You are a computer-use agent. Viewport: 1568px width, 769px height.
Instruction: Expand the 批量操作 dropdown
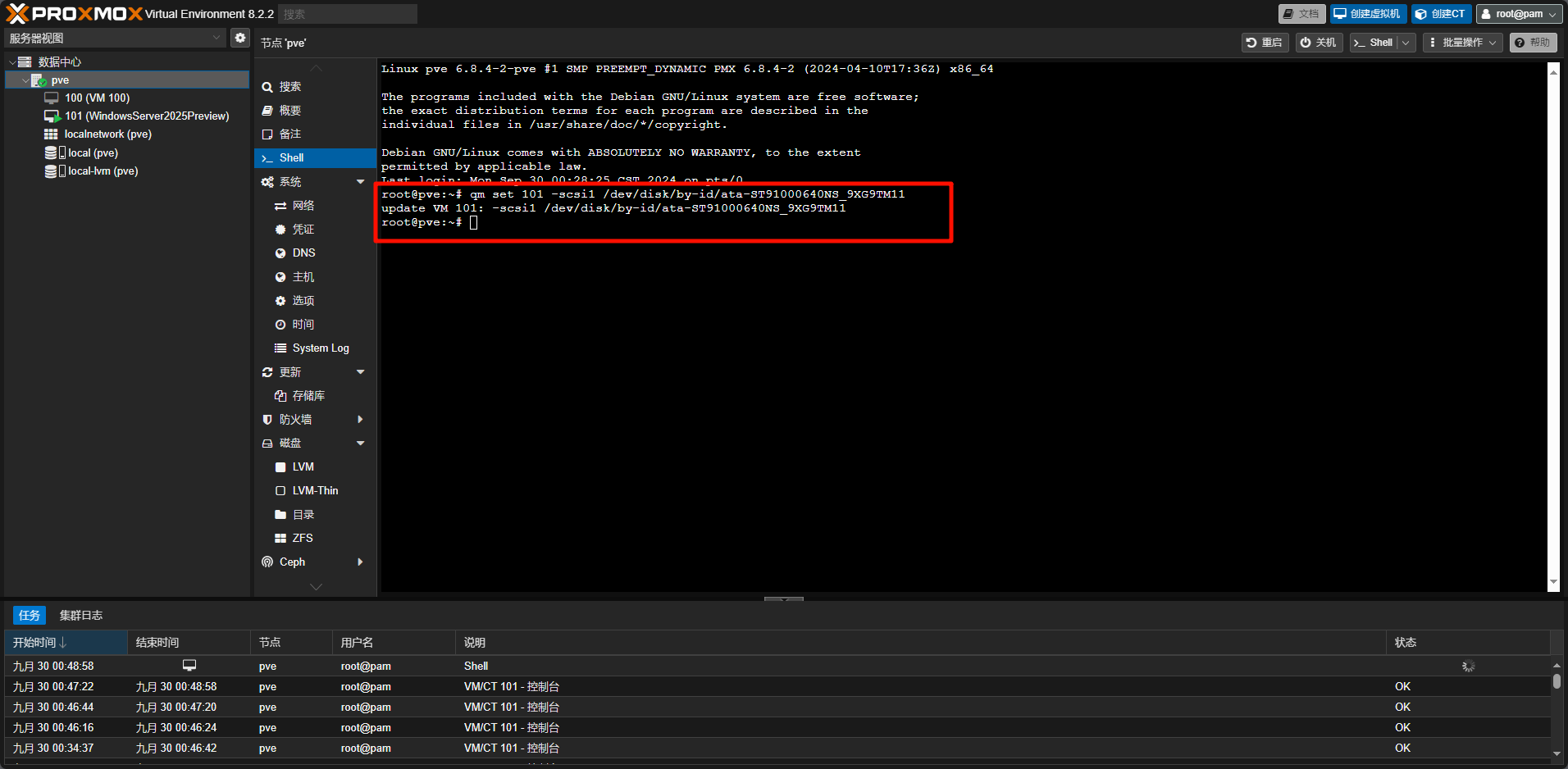tap(1464, 43)
